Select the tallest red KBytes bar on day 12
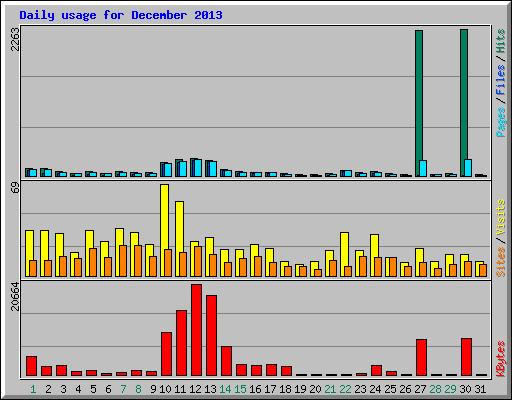Screen dimensions: 512x400 pos(196,330)
